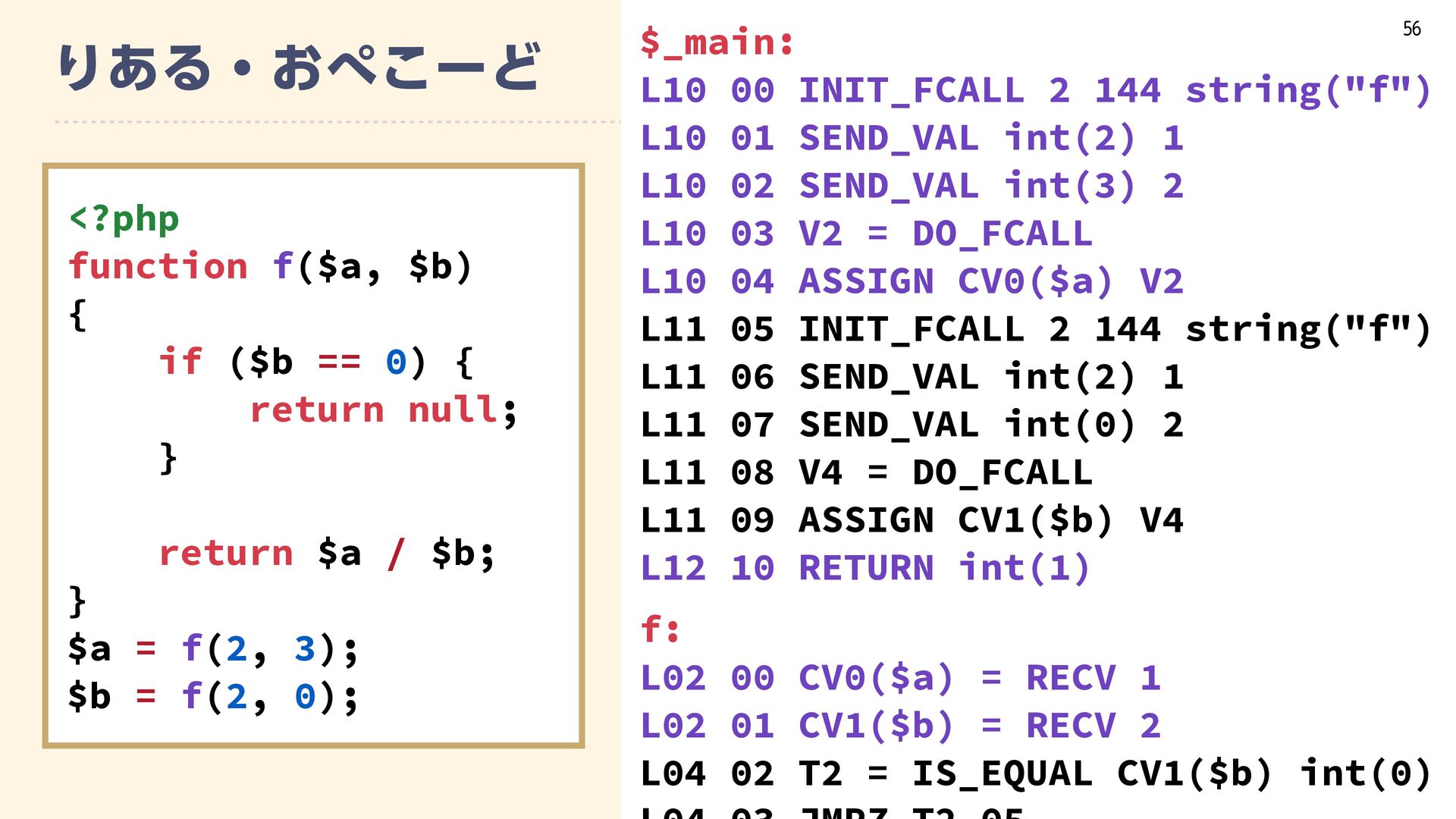
Task: Click the slide title りある・おぺこーど
Action: coord(299,67)
